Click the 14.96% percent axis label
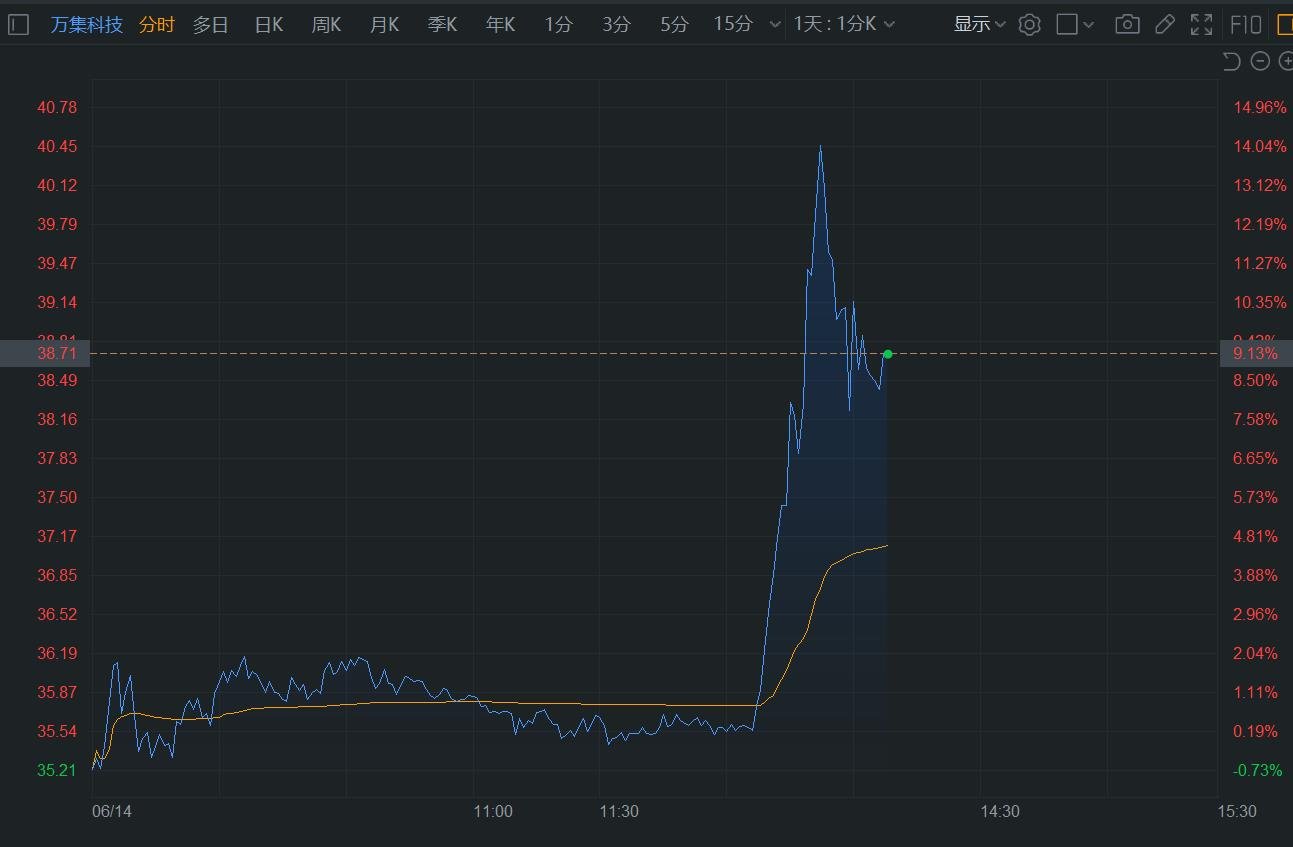The image size is (1293, 847). tap(1260, 107)
